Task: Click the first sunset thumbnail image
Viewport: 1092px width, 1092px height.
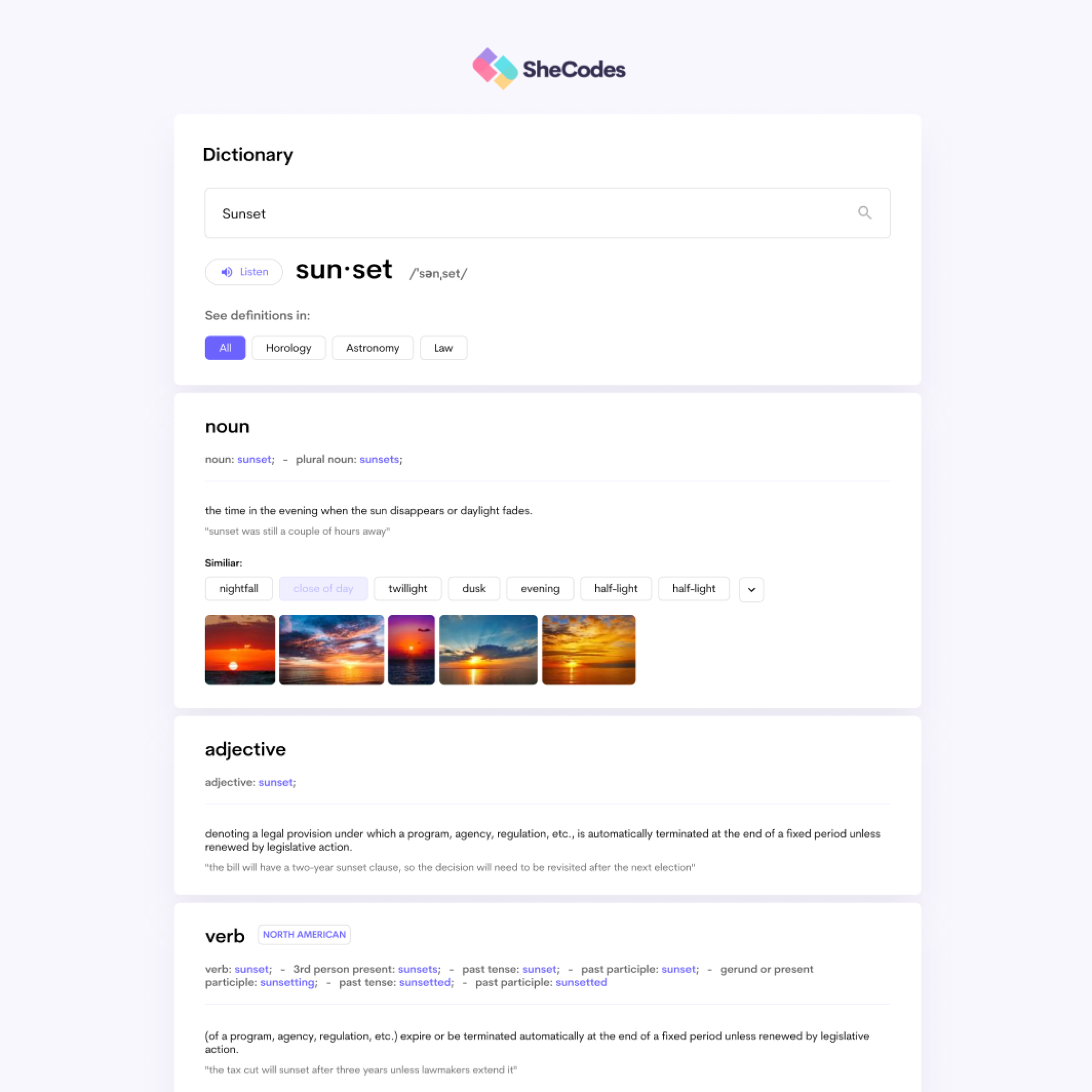Action: [x=239, y=649]
